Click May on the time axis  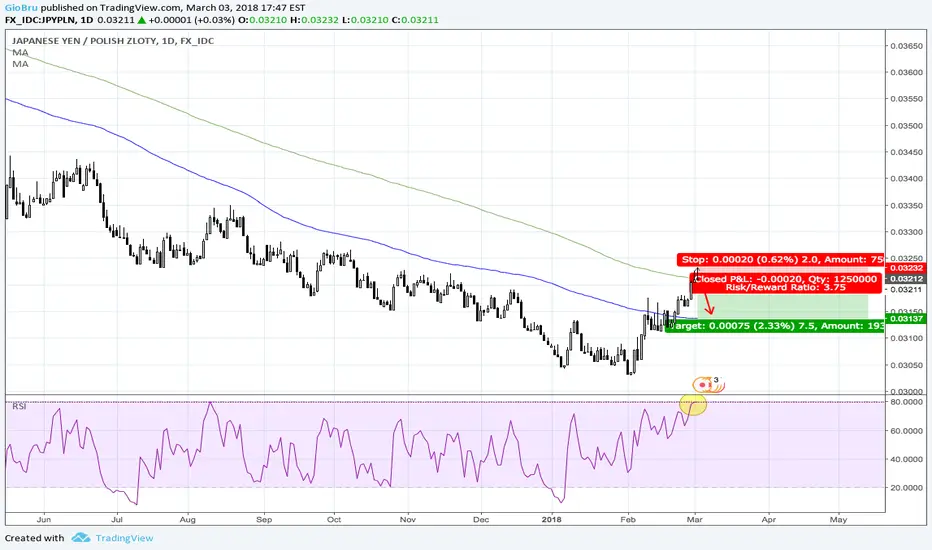838,519
